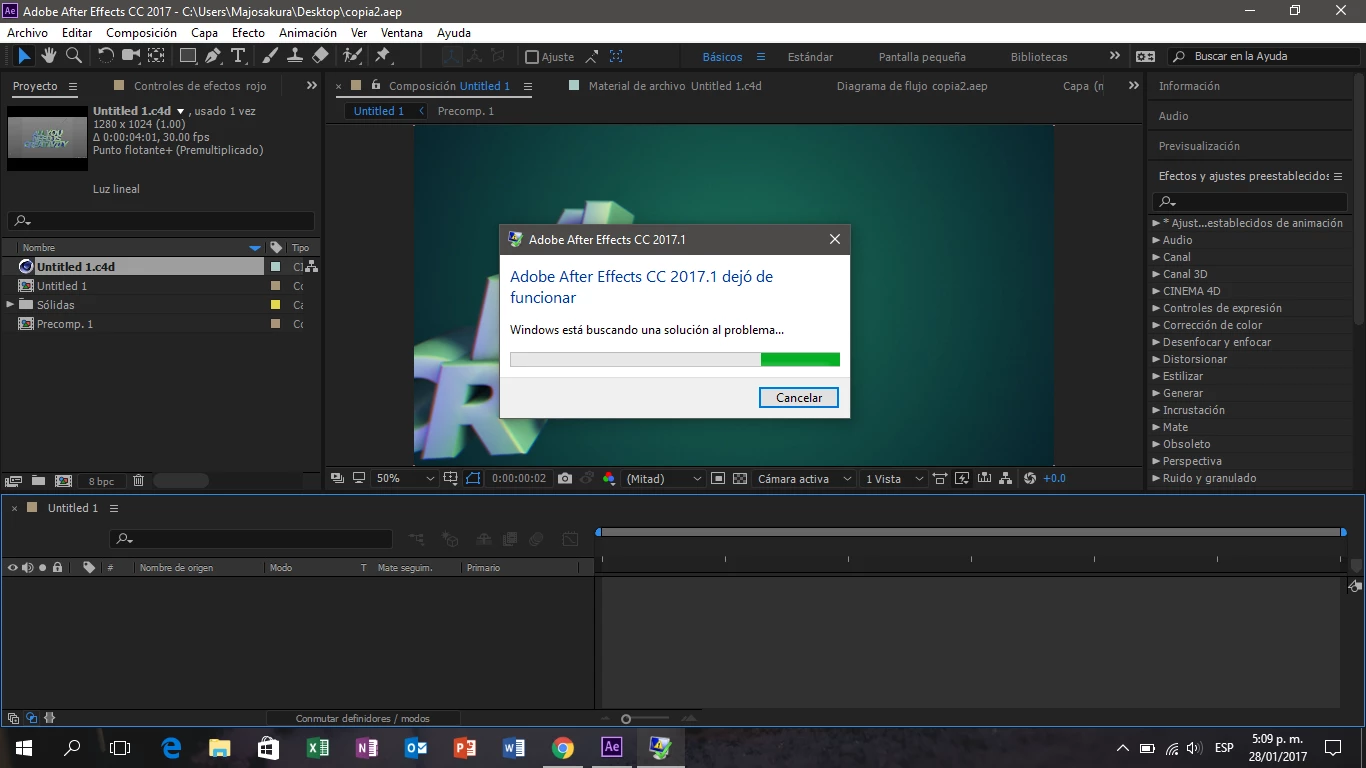
Task: Select the Clone Stamp tool
Action: (295, 56)
